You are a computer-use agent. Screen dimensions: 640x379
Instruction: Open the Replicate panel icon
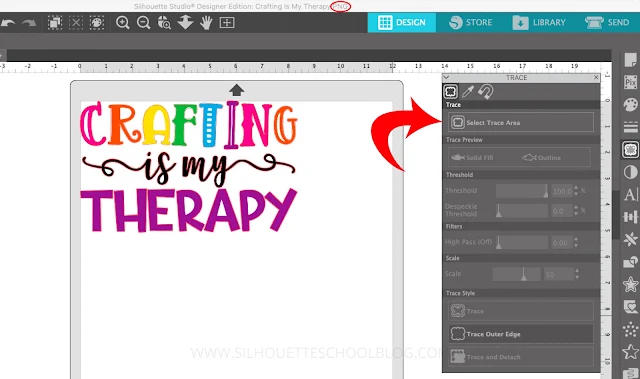pos(630,239)
